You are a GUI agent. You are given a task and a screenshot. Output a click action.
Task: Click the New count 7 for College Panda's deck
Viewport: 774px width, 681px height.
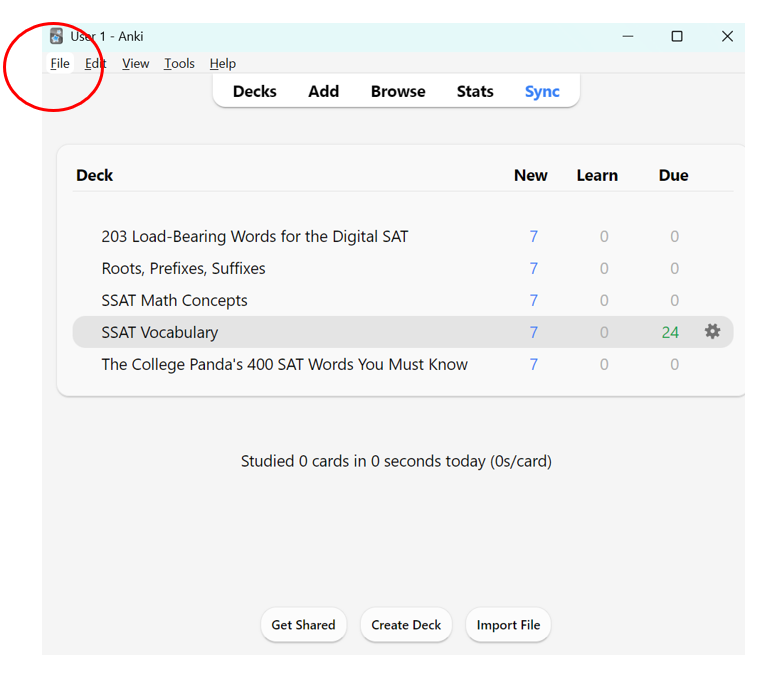534,365
